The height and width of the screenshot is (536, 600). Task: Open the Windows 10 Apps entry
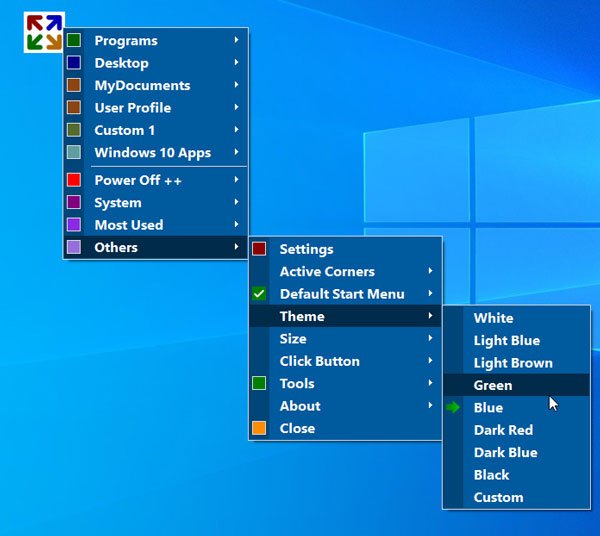[x=156, y=152]
